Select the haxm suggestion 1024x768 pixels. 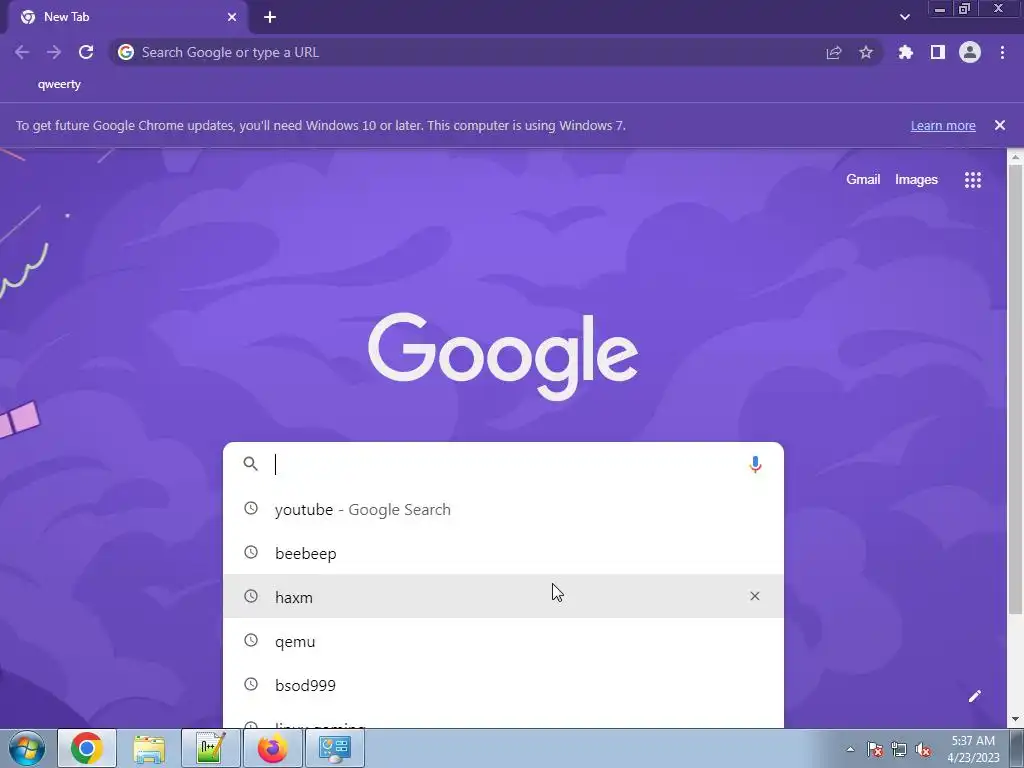[x=503, y=596]
